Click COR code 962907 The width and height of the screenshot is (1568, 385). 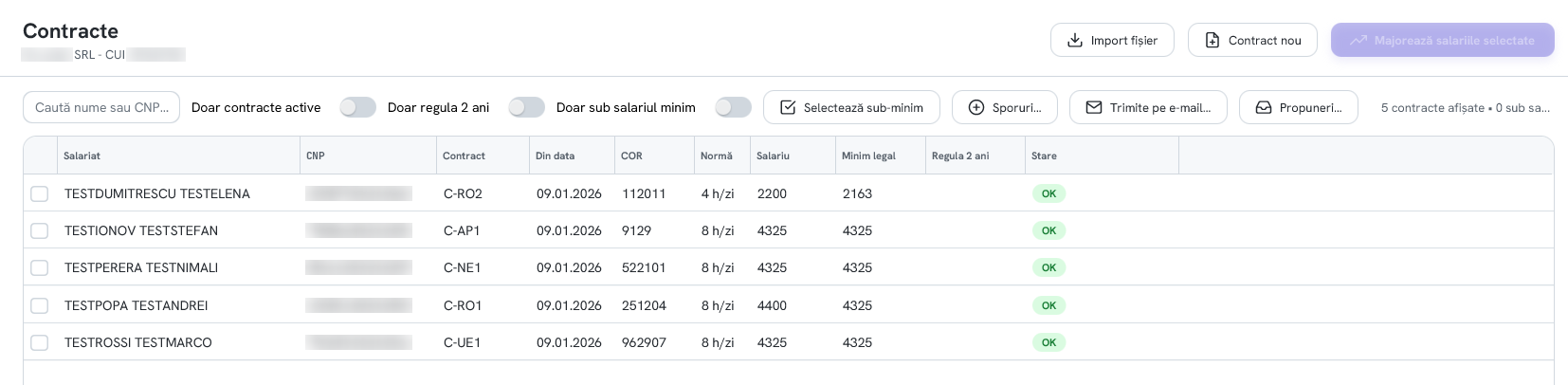pos(645,342)
